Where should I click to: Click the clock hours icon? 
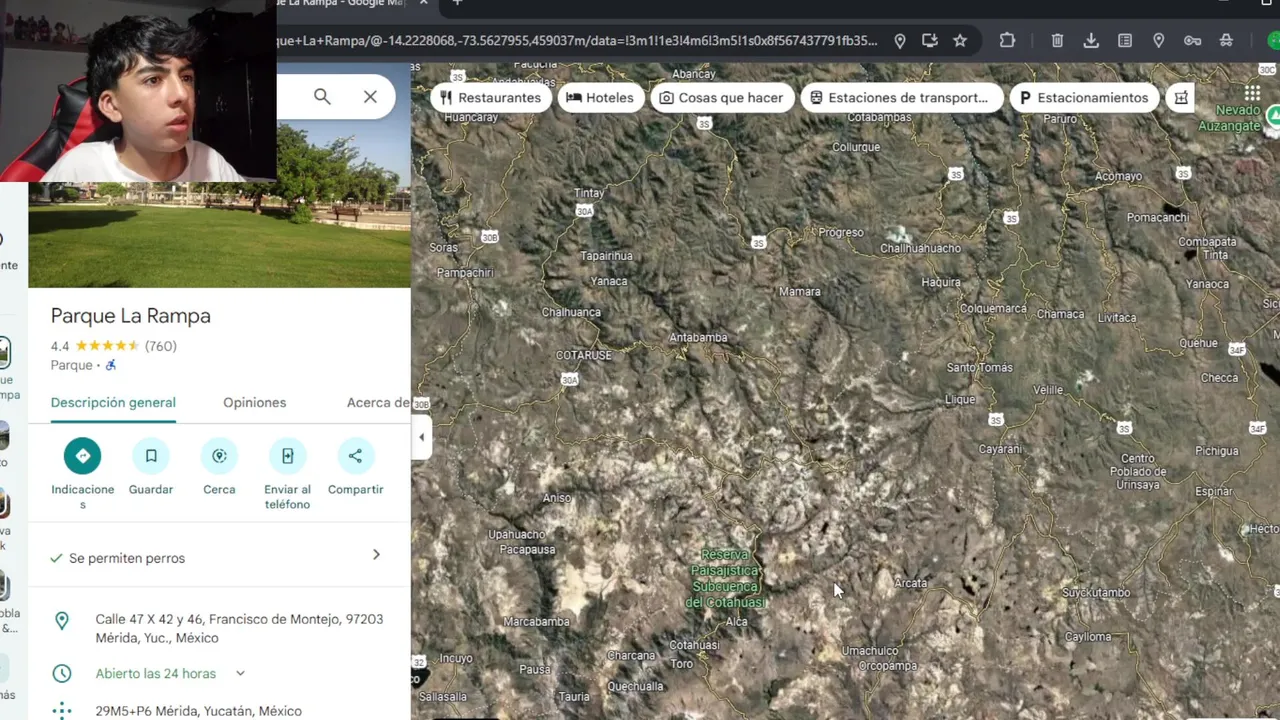[62, 674]
